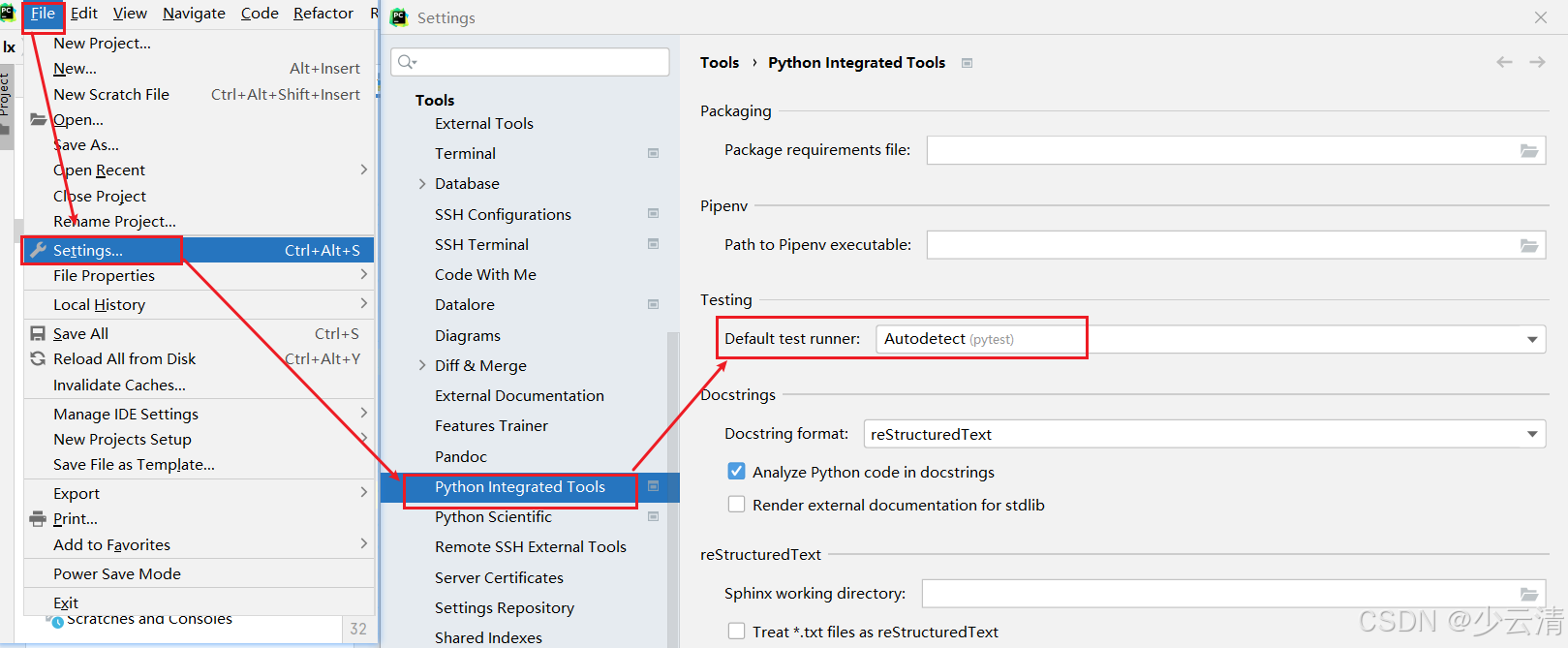The height and width of the screenshot is (648, 1568).
Task: Click the Settings search input field
Action: 530,62
